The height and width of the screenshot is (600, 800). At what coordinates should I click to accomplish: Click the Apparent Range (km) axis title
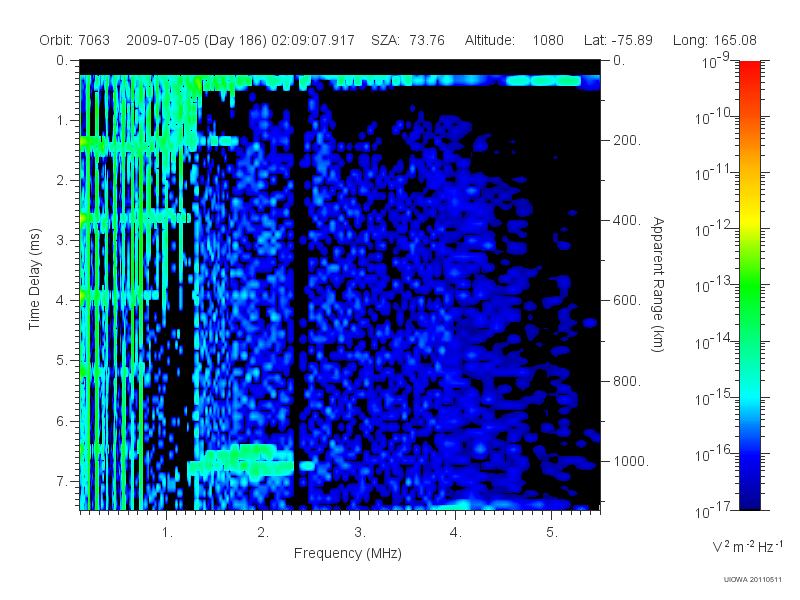pos(658,284)
